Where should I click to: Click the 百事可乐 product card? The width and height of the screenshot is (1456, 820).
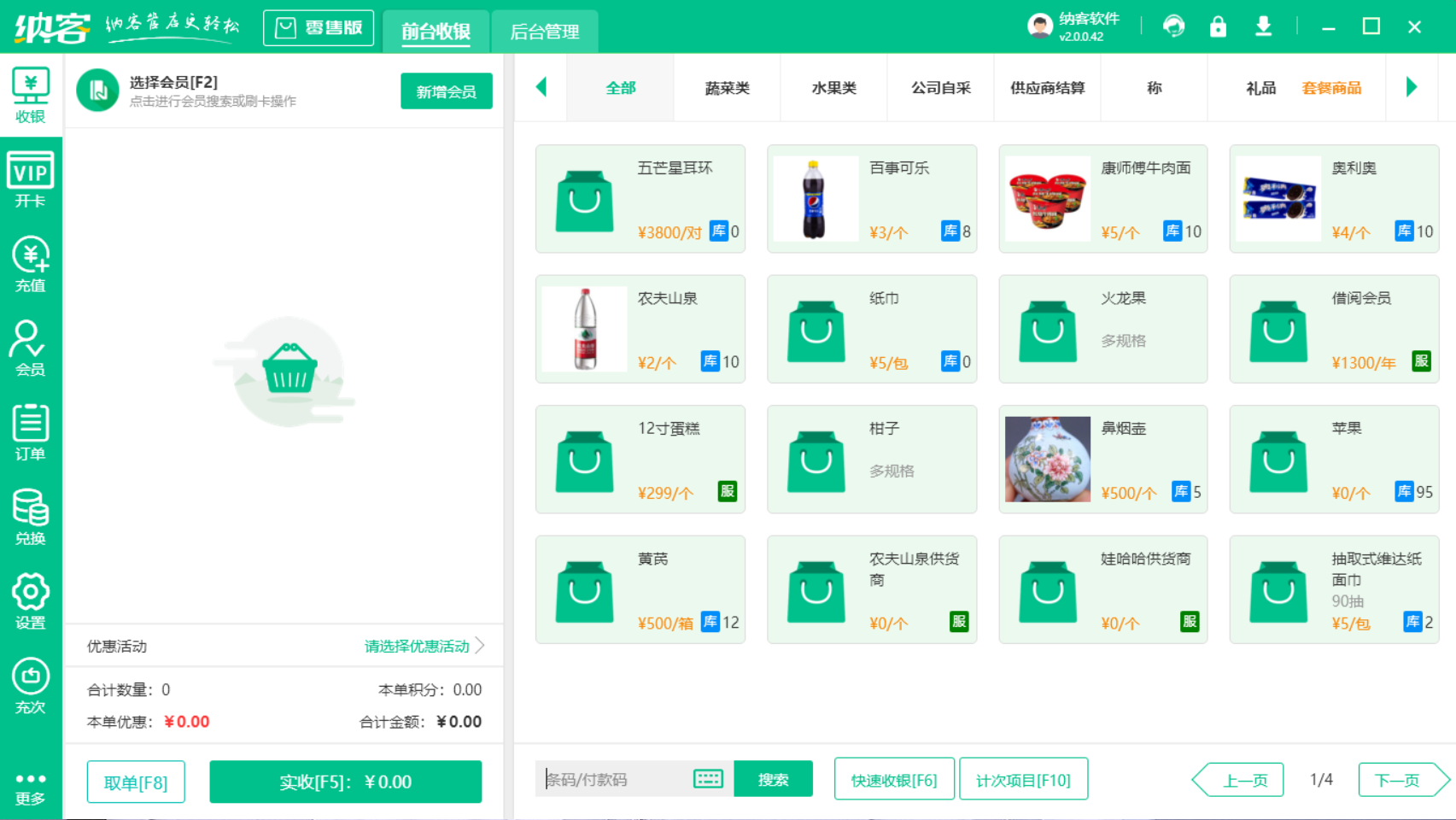click(871, 198)
